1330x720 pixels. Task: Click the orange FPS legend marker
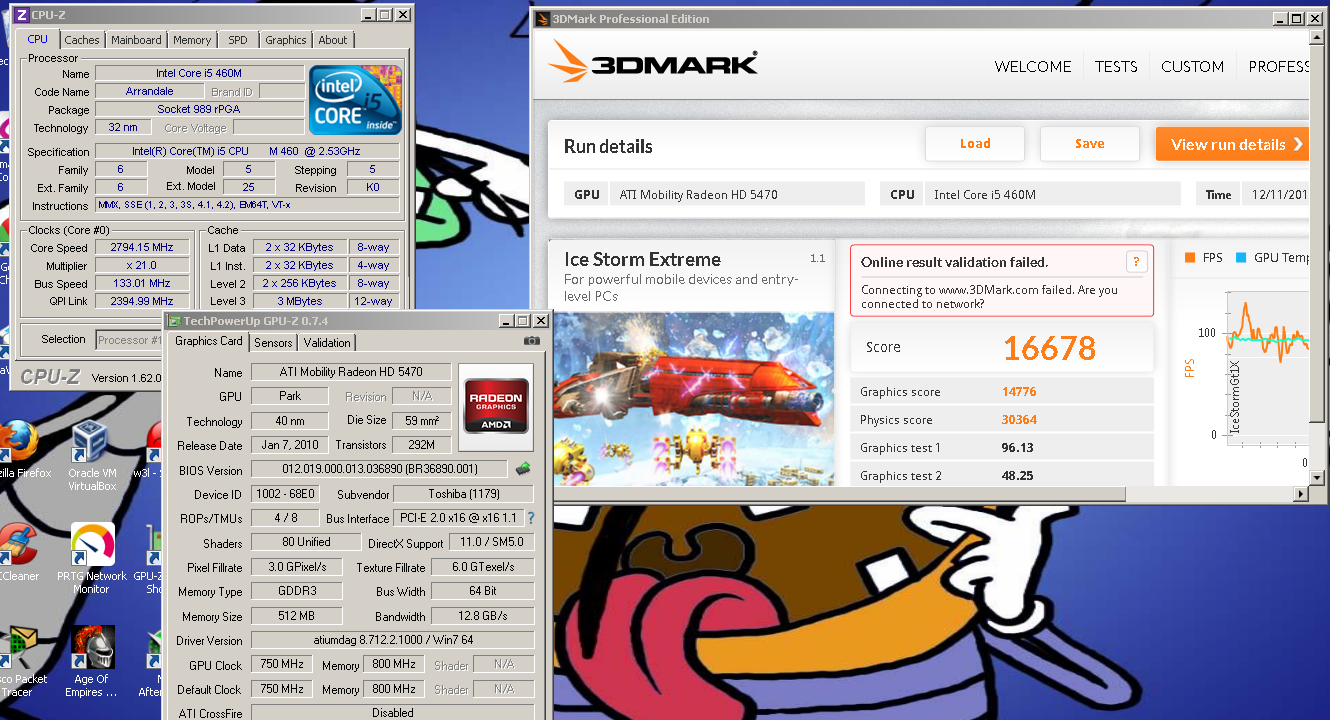coord(1190,258)
